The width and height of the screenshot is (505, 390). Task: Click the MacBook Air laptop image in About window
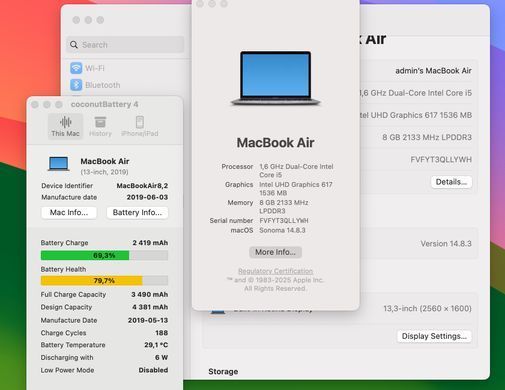tap(275, 78)
